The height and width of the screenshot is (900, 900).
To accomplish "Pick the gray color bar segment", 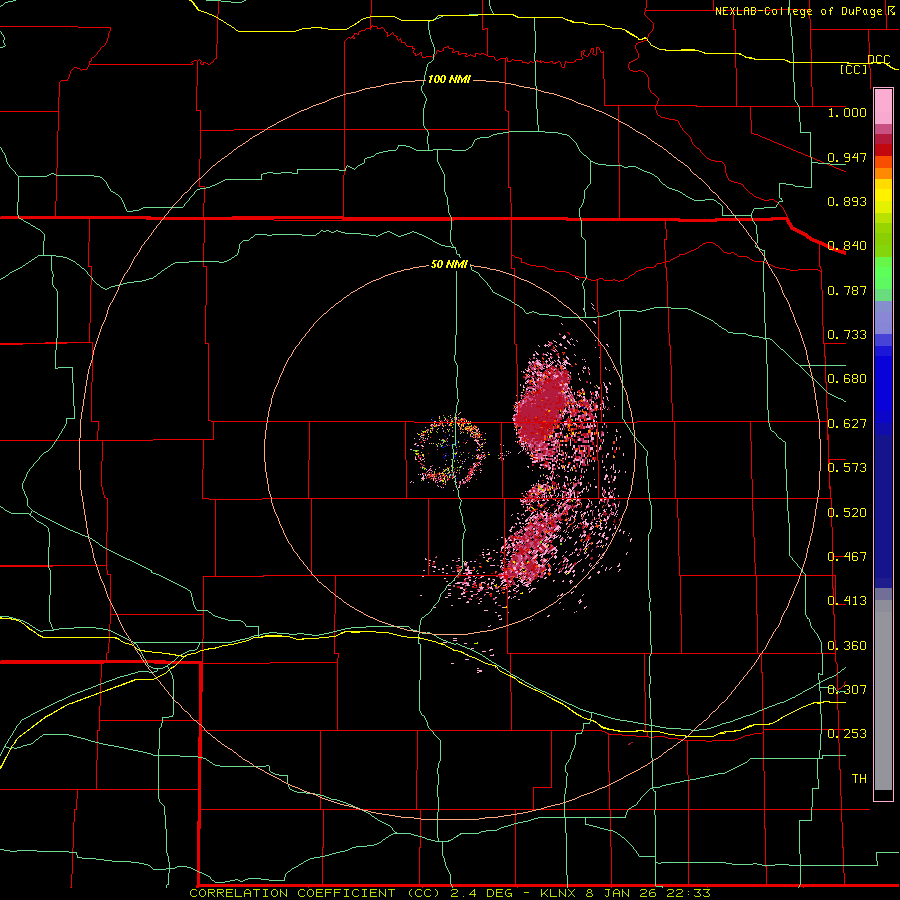I will pos(883,695).
